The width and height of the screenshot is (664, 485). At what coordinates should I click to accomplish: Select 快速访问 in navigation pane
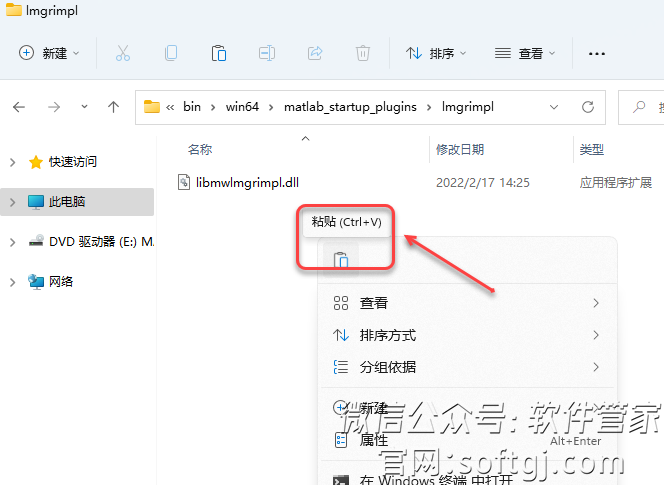point(73,162)
